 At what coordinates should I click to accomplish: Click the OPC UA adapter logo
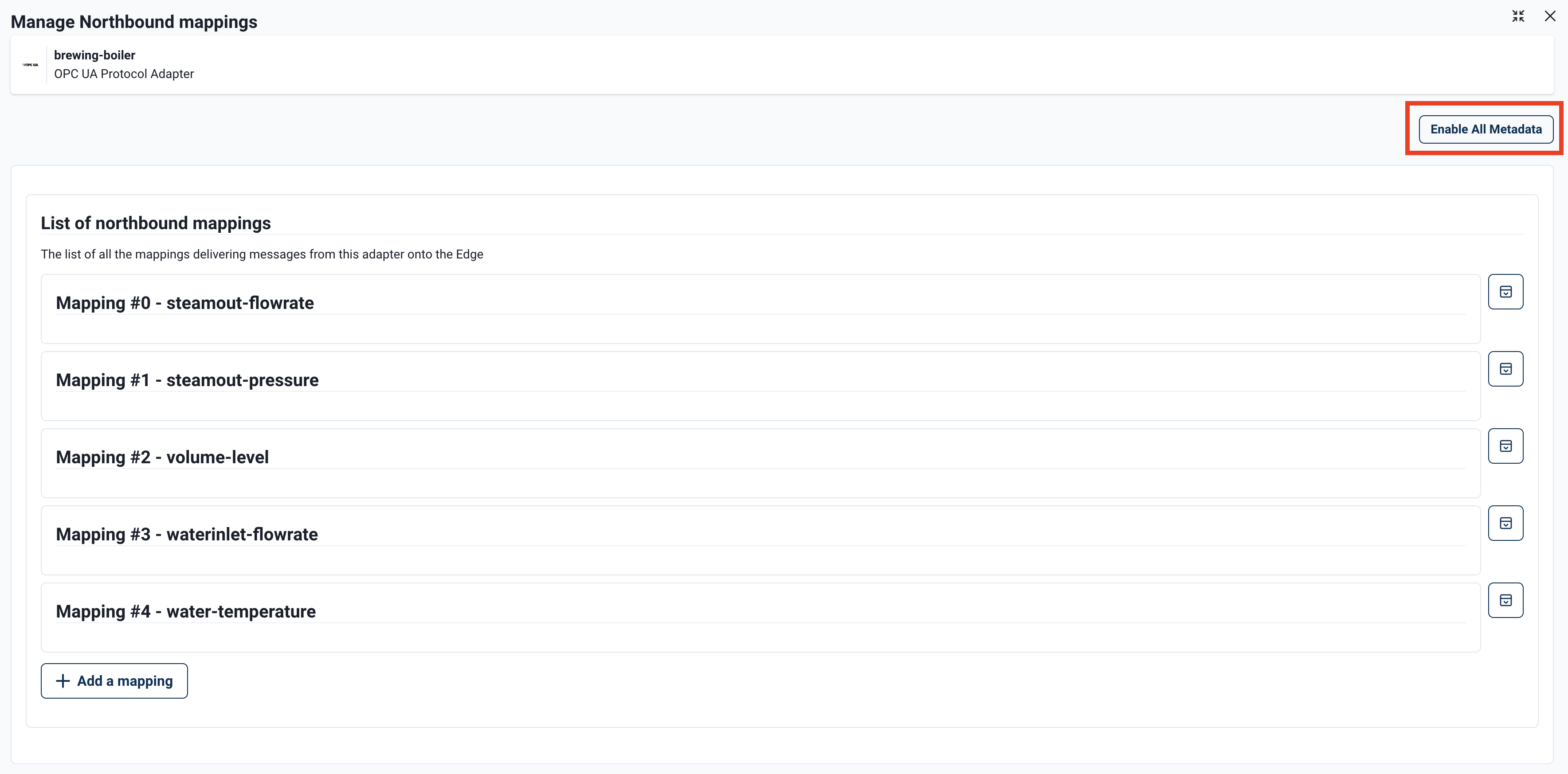[31, 65]
